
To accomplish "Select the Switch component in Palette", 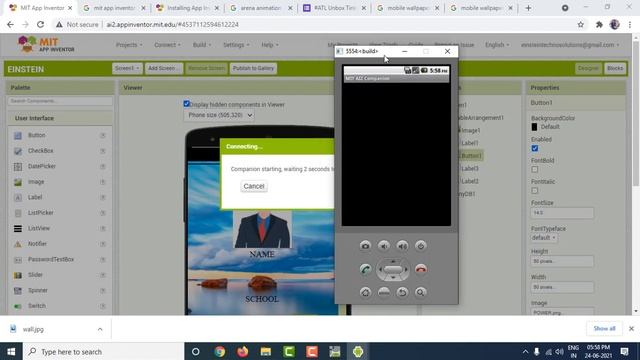I will click(x=37, y=306).
